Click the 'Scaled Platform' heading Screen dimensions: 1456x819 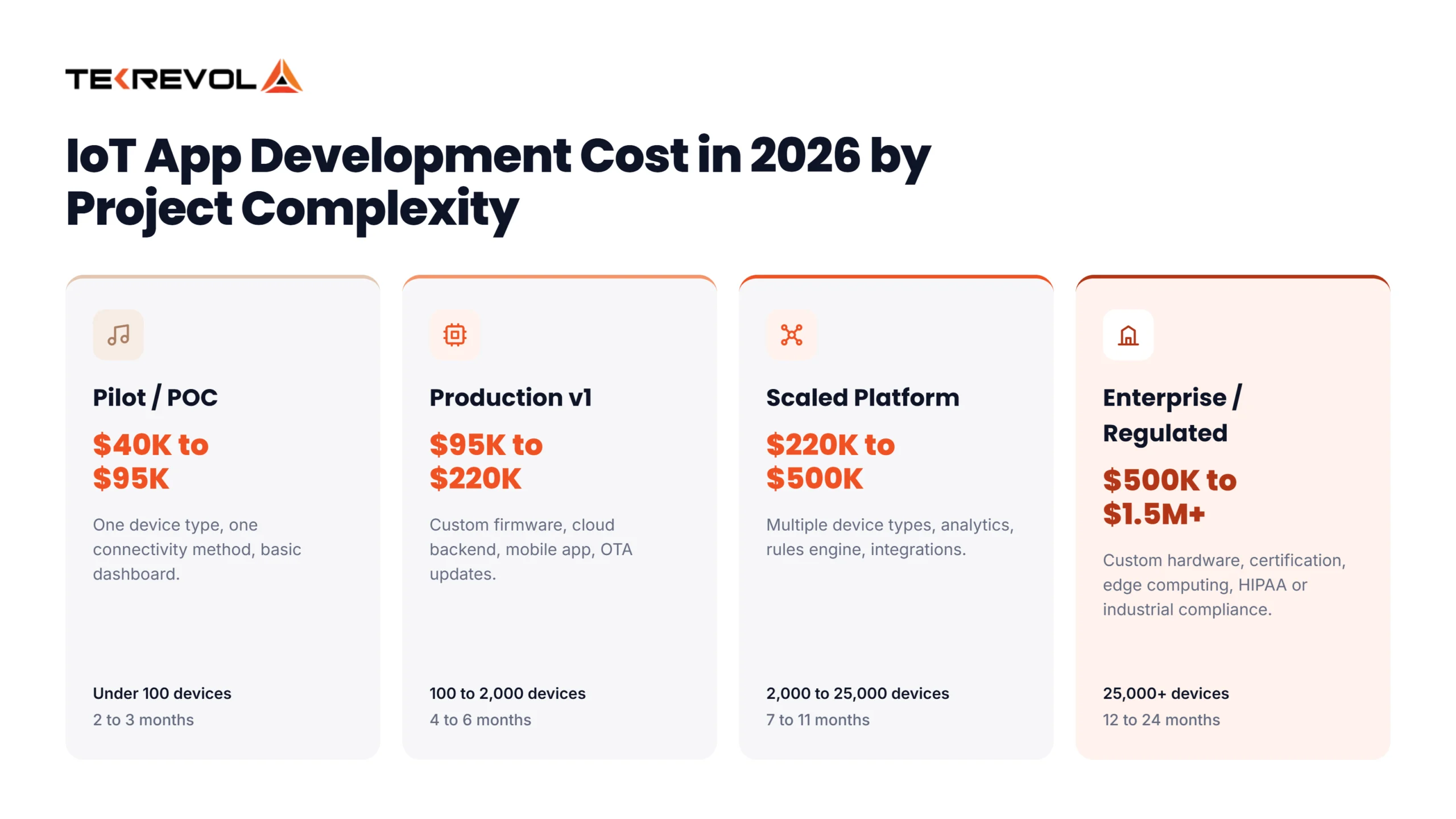click(863, 398)
